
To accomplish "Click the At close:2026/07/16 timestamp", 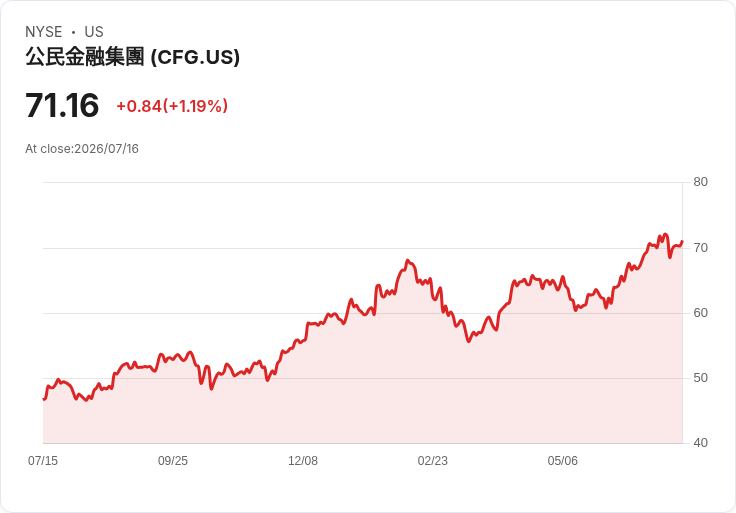I will (x=82, y=149).
